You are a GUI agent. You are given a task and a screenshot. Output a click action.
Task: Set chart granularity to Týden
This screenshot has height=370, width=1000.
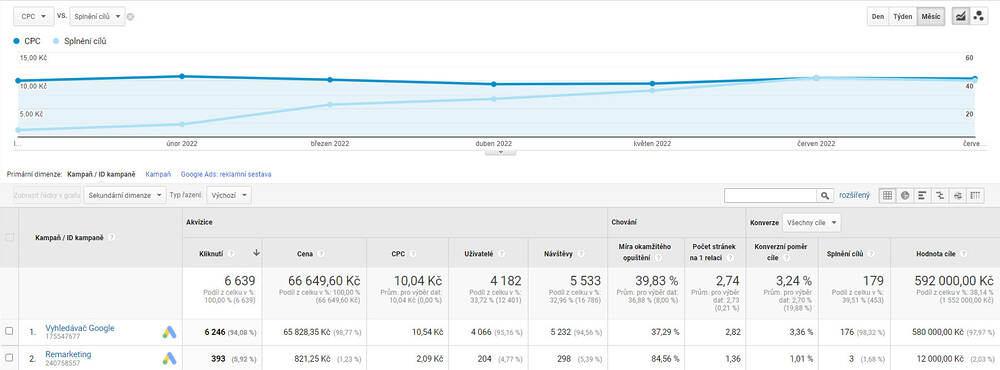tap(902, 17)
